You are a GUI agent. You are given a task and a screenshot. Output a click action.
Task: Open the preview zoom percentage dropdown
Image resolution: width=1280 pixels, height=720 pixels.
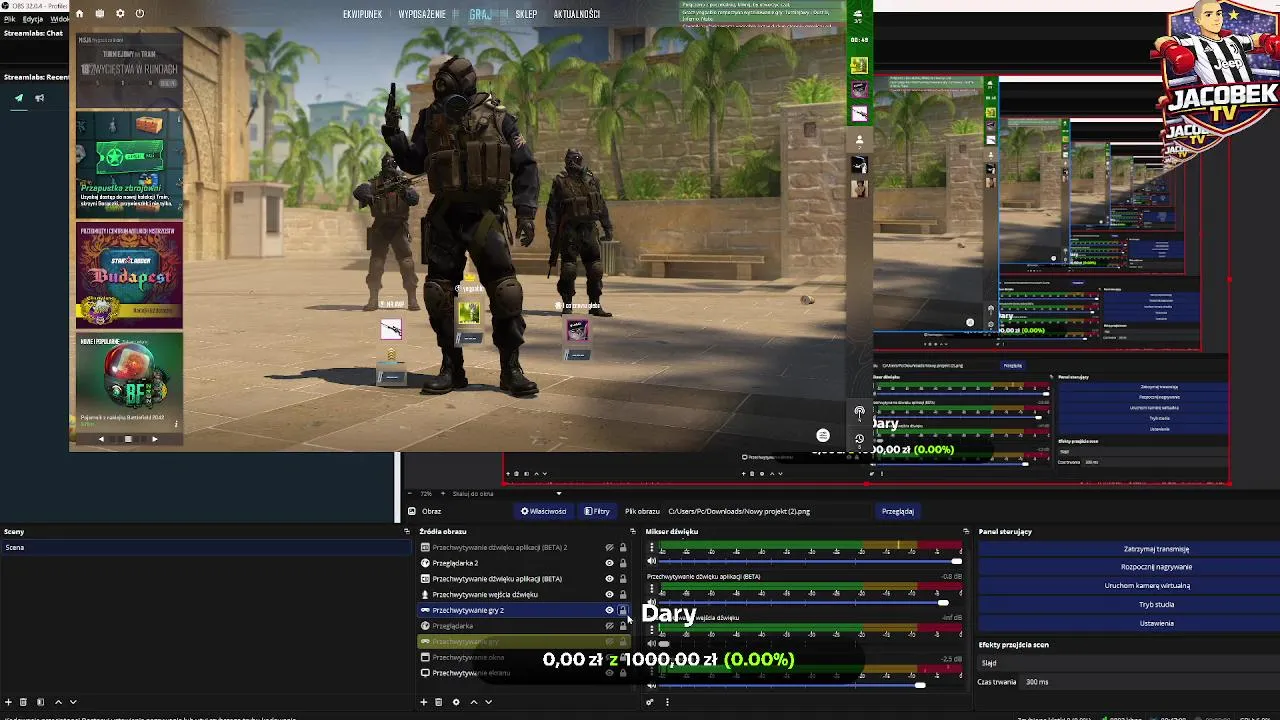(x=427, y=494)
